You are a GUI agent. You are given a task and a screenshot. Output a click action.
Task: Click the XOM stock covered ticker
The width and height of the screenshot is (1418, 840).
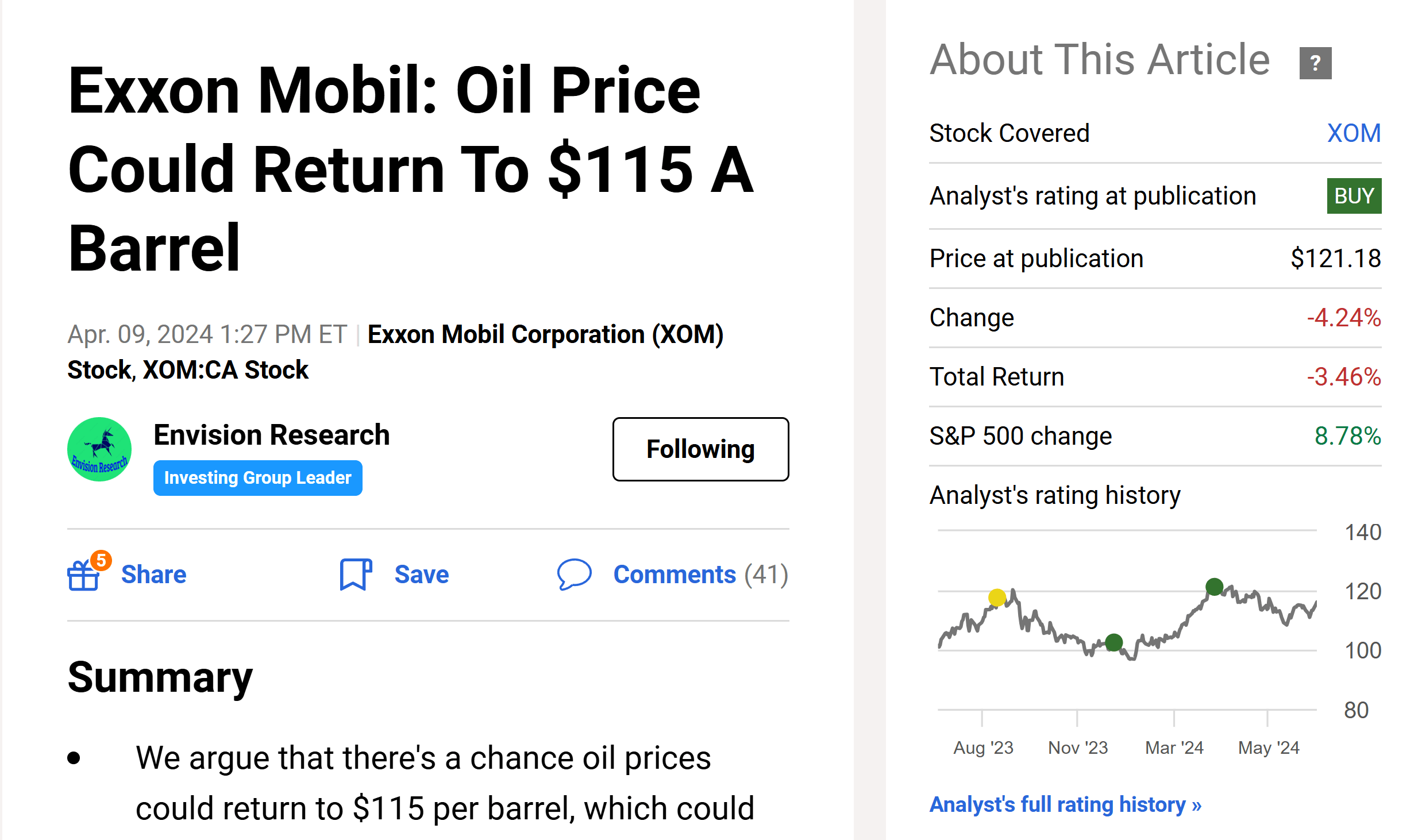click(1354, 133)
